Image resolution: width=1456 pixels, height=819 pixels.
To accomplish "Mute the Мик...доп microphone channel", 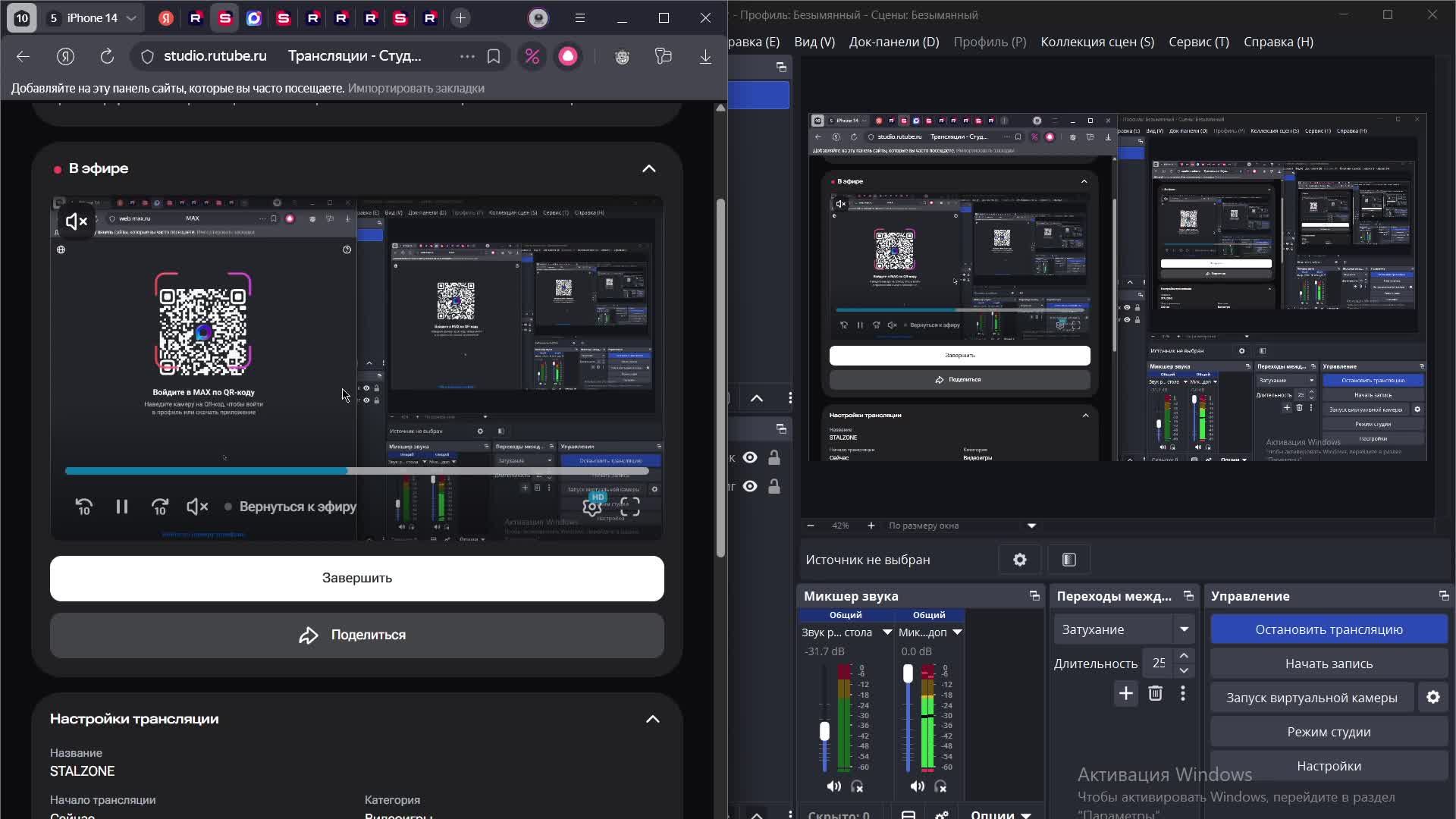I will point(917,786).
